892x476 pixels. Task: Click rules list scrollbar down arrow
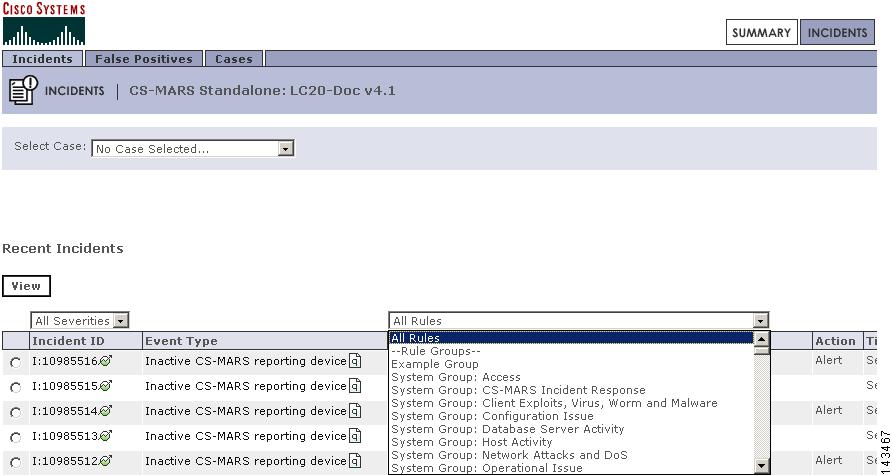tap(761, 467)
